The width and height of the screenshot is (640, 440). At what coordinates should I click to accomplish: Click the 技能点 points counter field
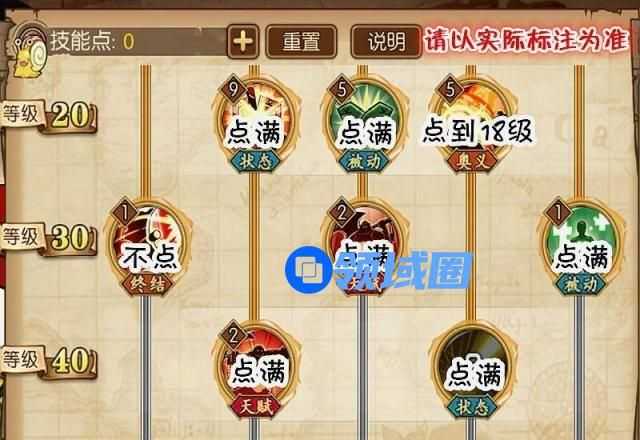137,42
